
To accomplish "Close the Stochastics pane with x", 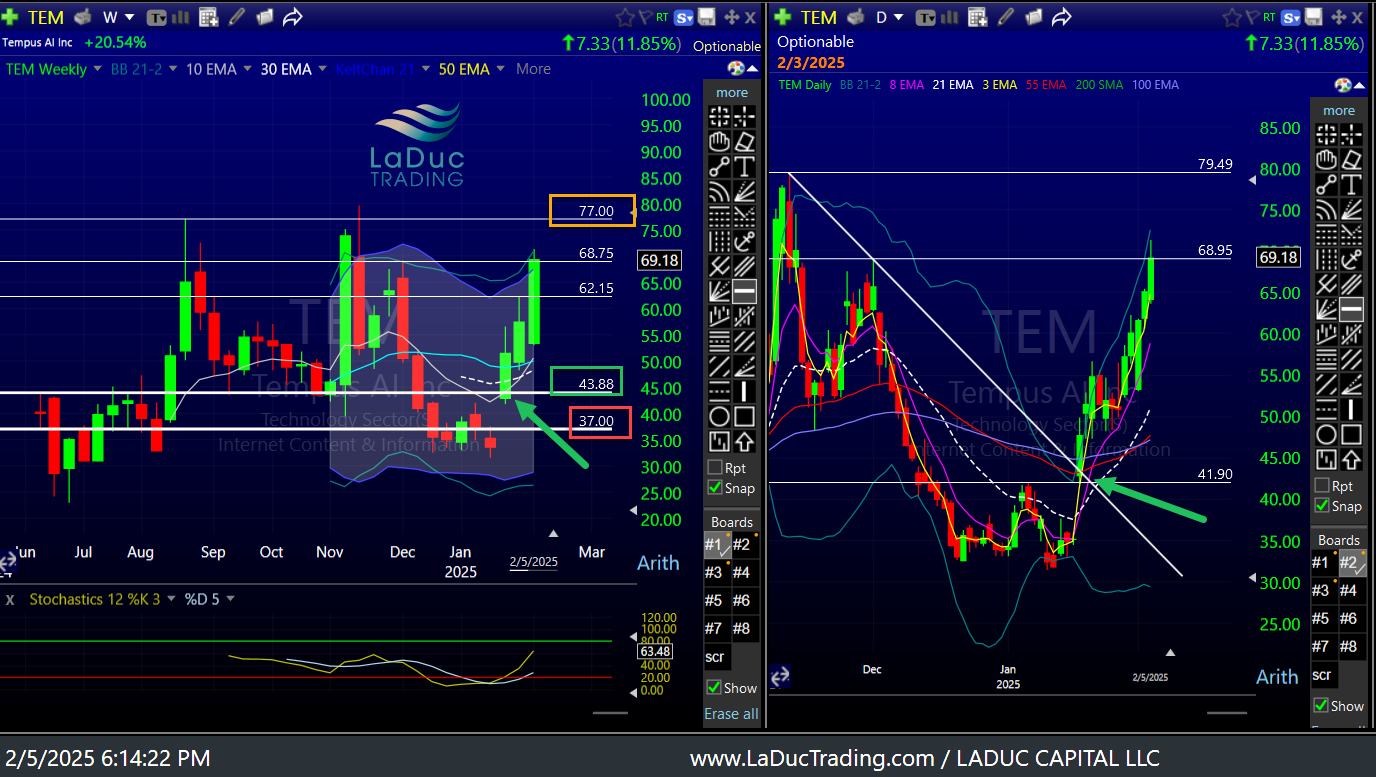I will (10, 600).
